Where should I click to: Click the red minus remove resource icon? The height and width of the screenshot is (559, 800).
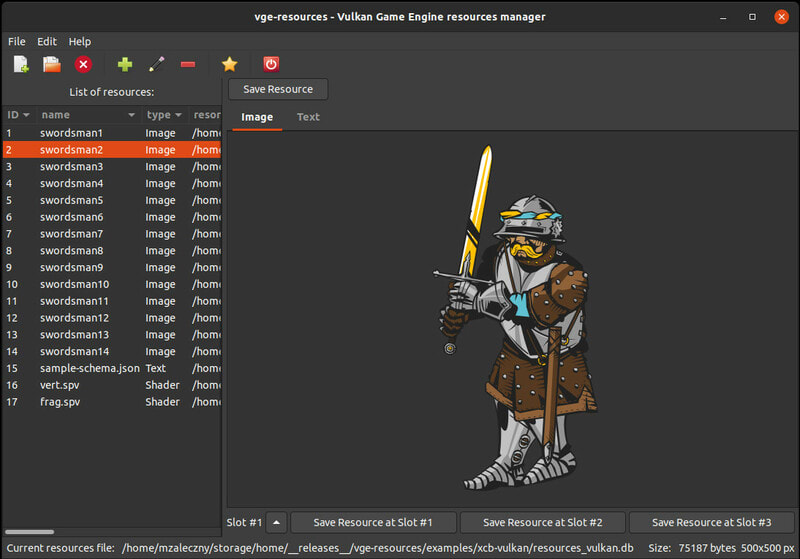[x=188, y=64]
